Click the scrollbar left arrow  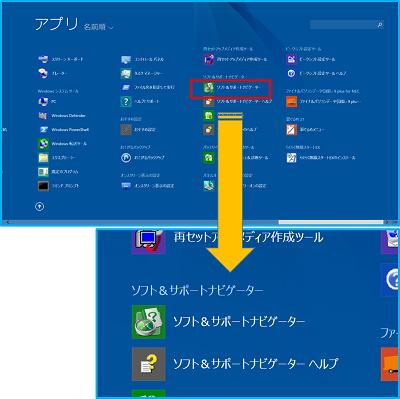click(x=7, y=222)
